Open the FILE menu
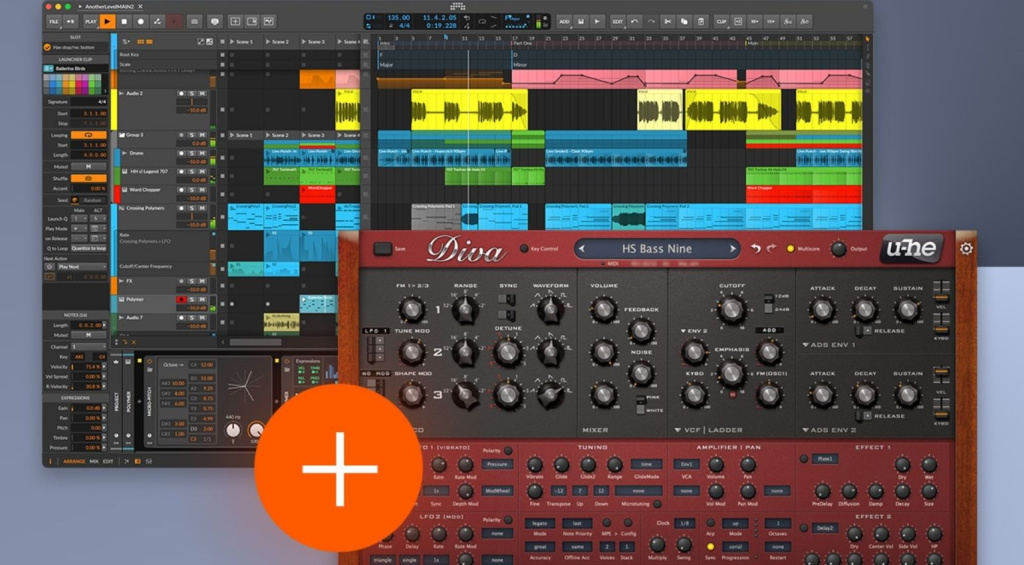Viewport: 1024px width, 565px height. (x=54, y=22)
